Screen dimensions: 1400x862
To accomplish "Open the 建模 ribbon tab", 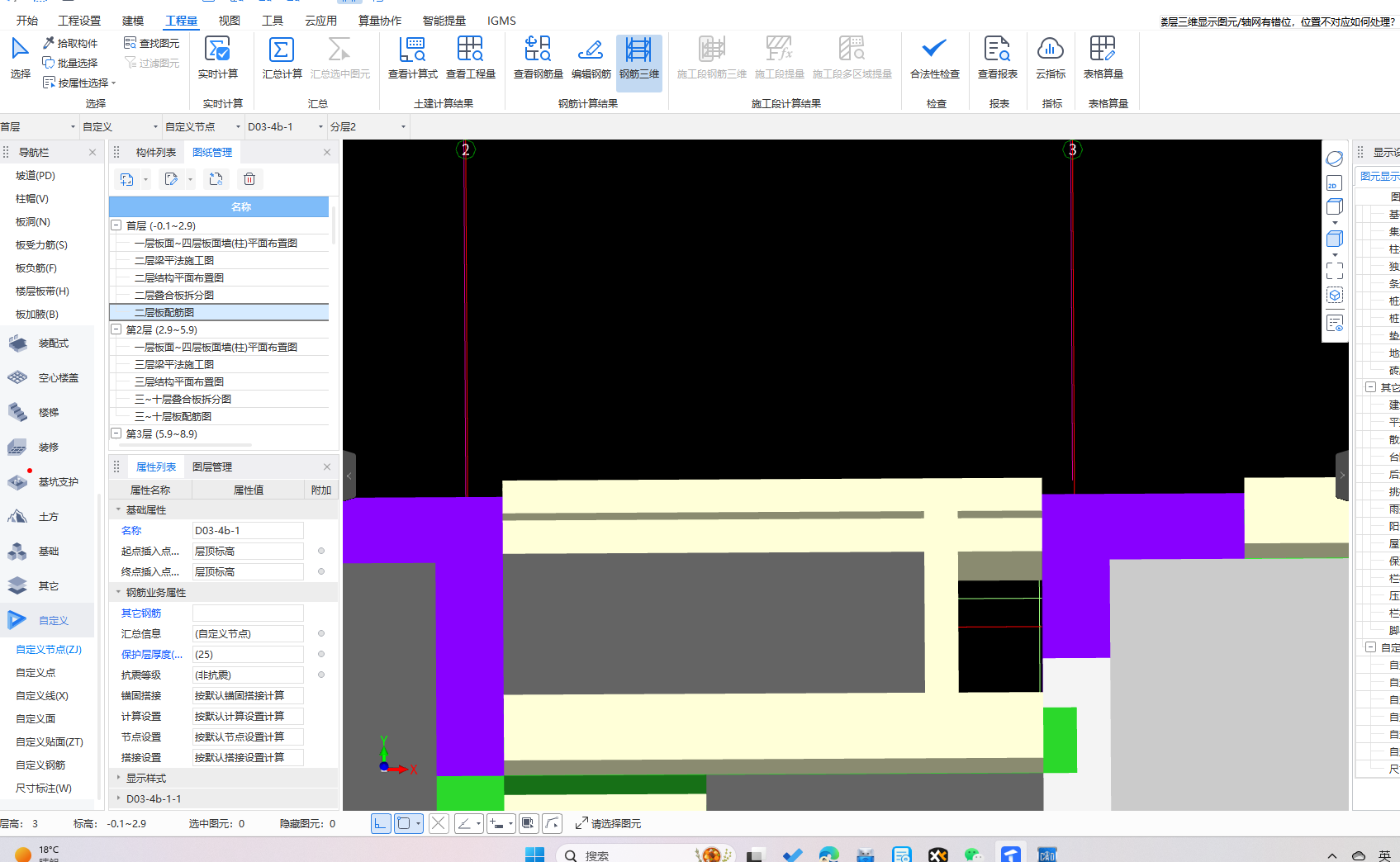I will [x=133, y=21].
